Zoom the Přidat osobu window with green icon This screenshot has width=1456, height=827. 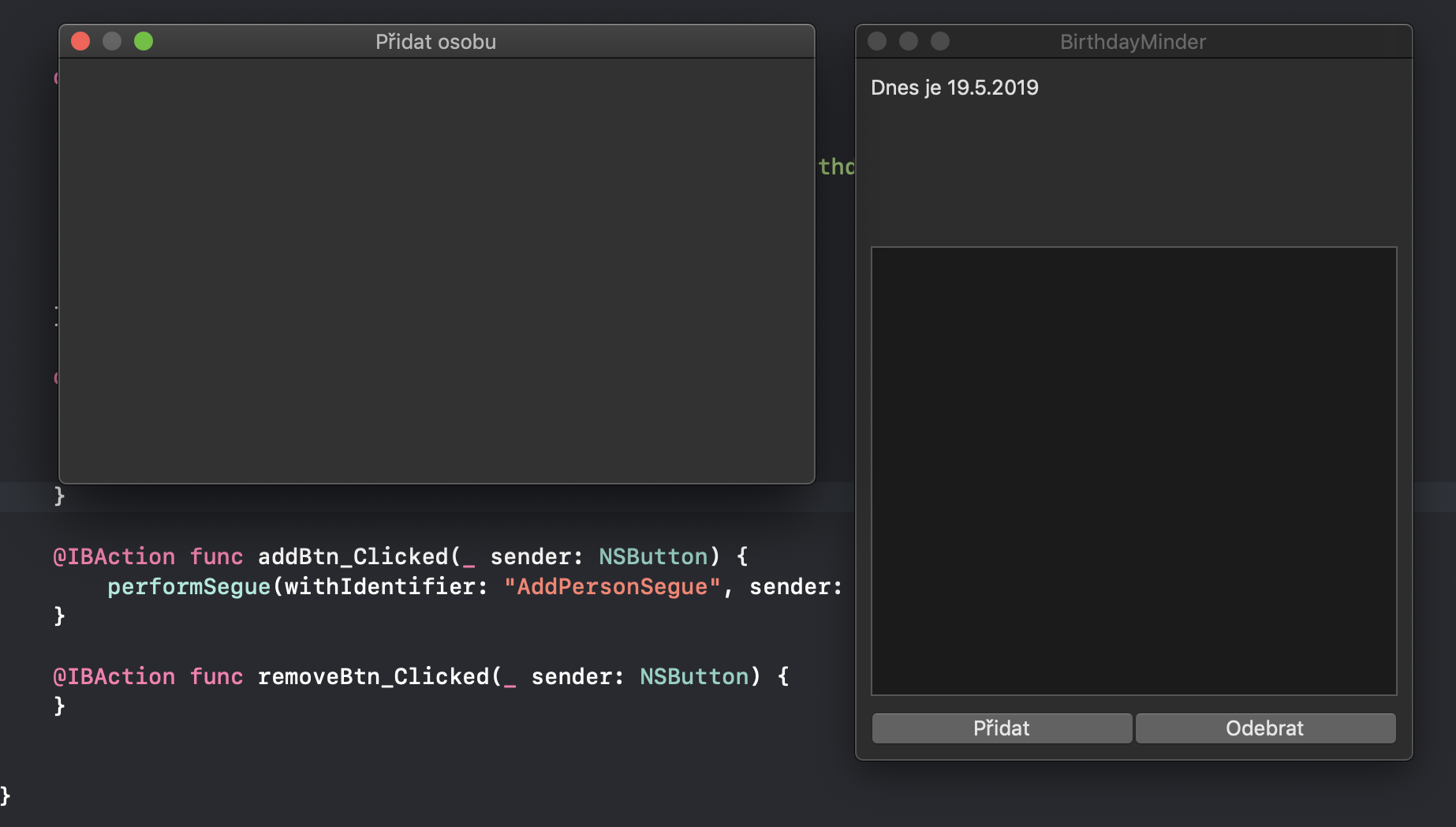[x=144, y=41]
